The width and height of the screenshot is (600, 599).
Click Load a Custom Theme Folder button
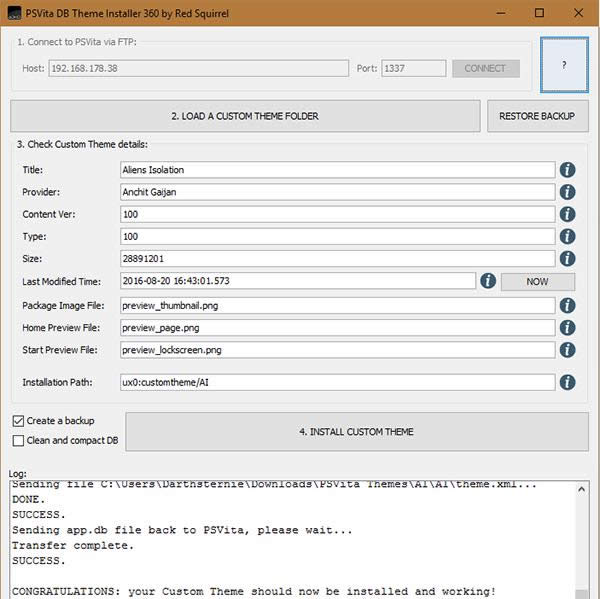(x=245, y=116)
